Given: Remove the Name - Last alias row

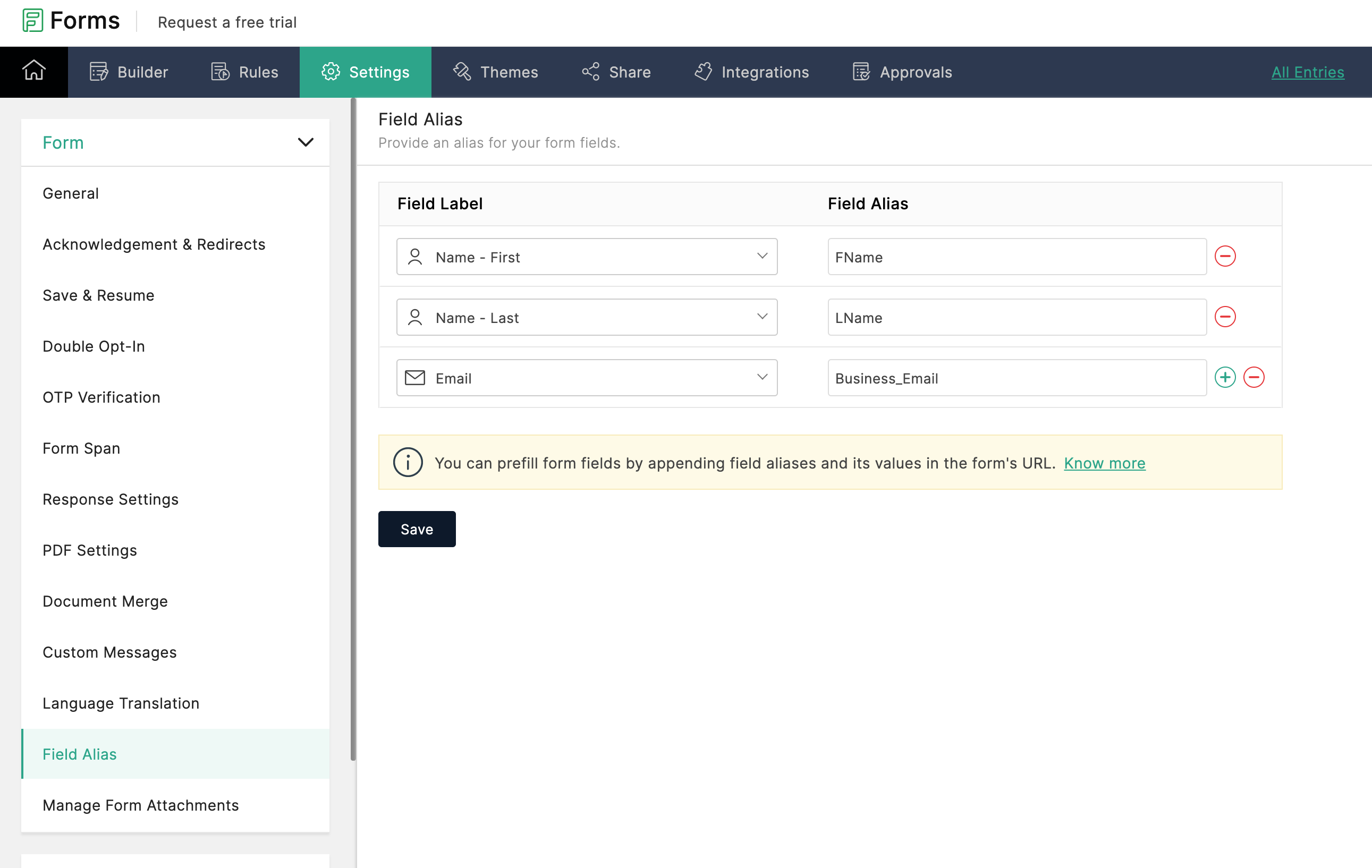Looking at the screenshot, I should pos(1224,317).
